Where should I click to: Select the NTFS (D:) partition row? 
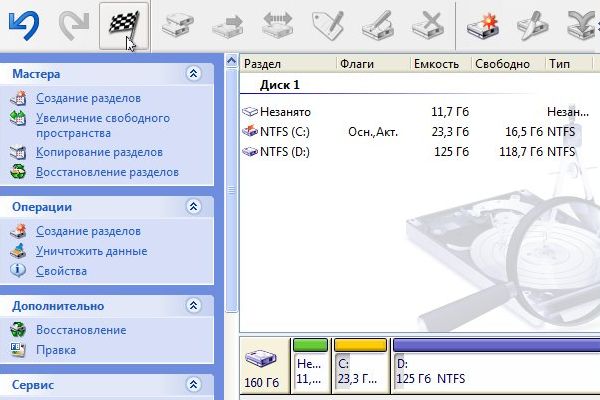pos(416,152)
